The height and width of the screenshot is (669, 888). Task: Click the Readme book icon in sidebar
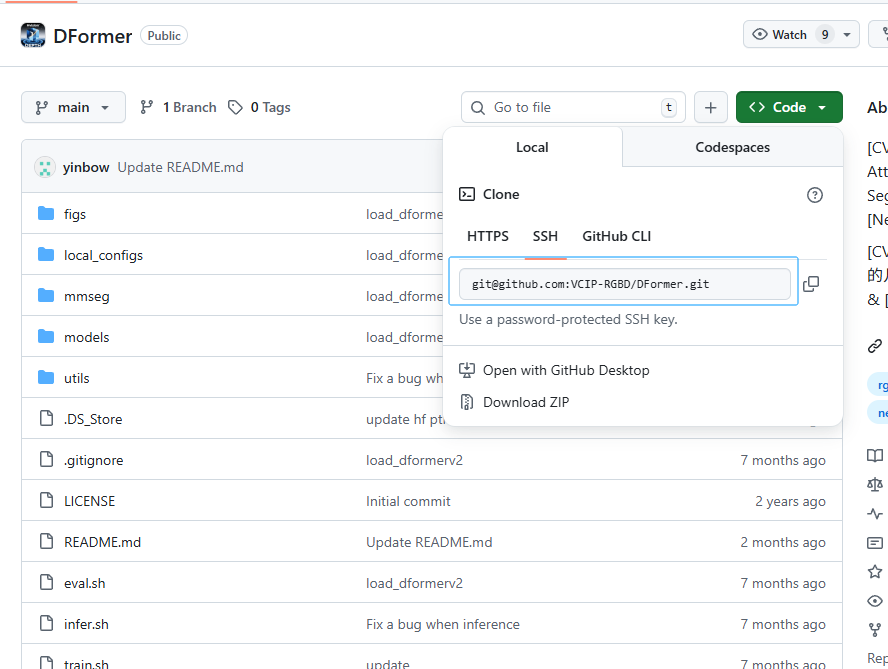(875, 455)
